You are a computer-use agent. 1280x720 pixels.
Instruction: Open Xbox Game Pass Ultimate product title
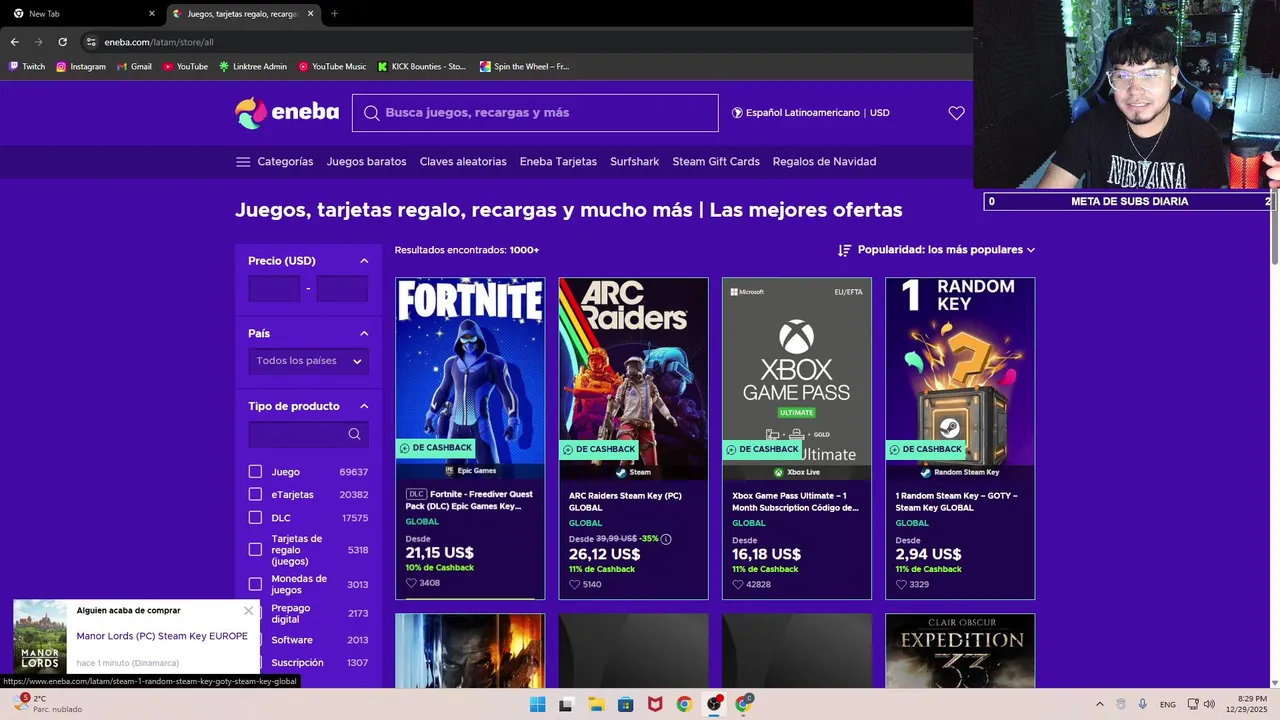click(x=795, y=501)
